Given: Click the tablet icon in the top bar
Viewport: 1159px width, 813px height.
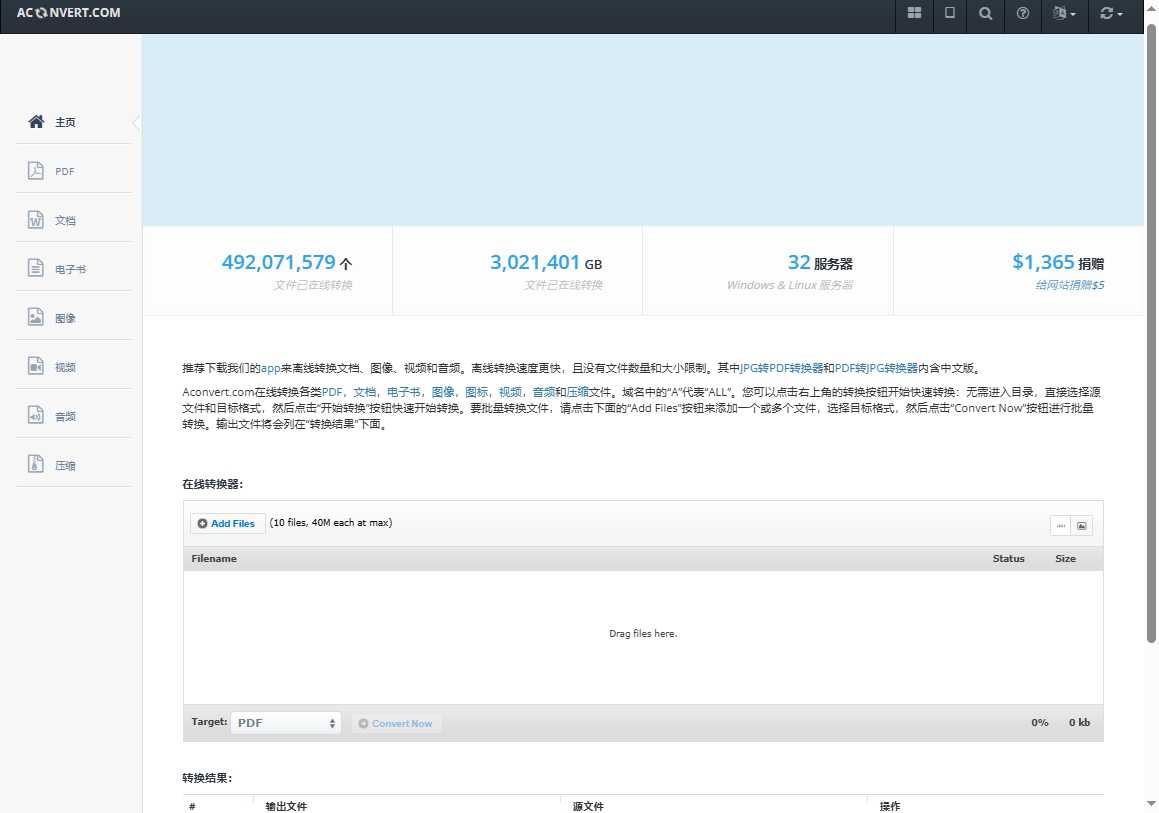Looking at the screenshot, I should coord(950,13).
